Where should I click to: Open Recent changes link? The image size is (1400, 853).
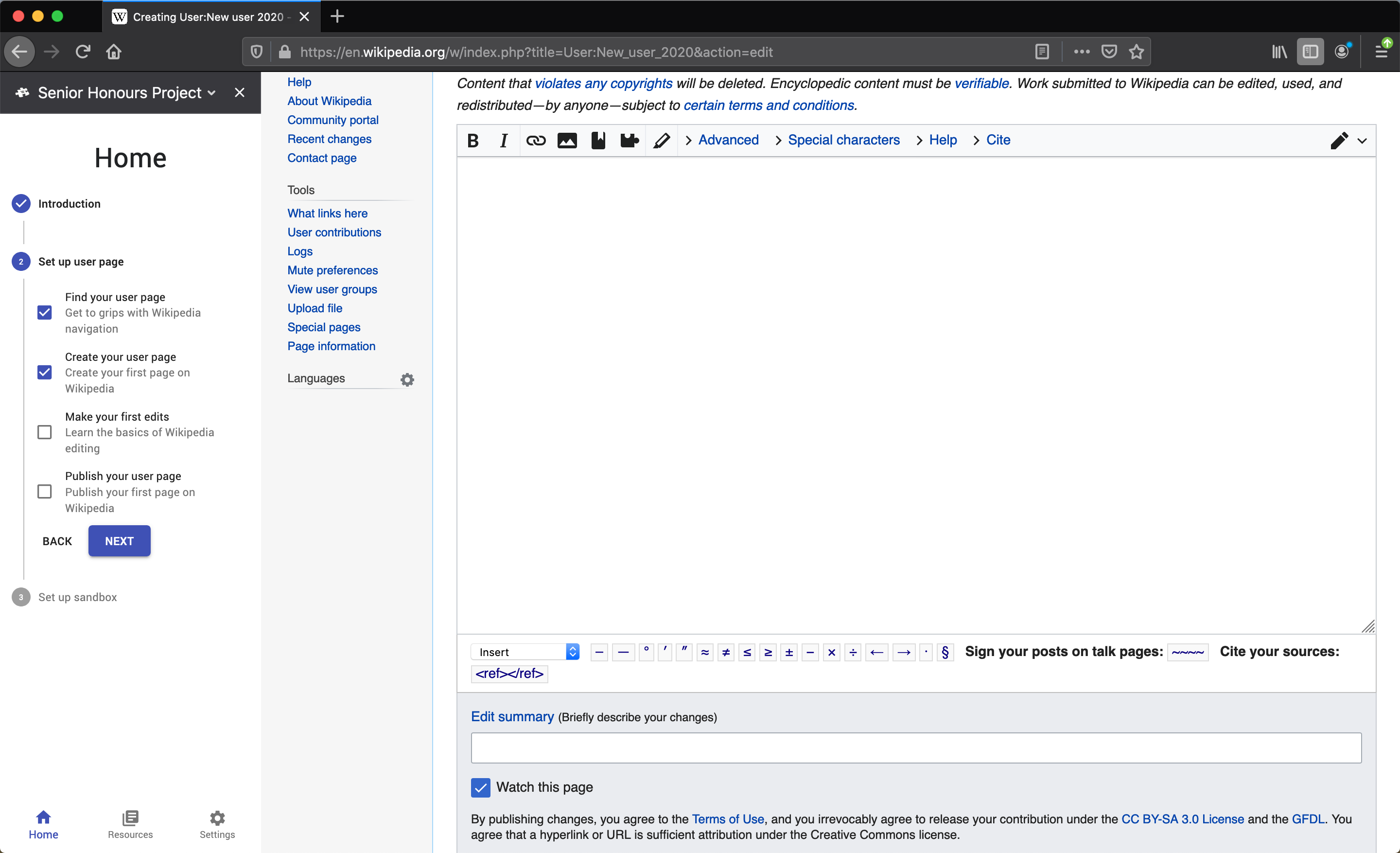pos(330,139)
